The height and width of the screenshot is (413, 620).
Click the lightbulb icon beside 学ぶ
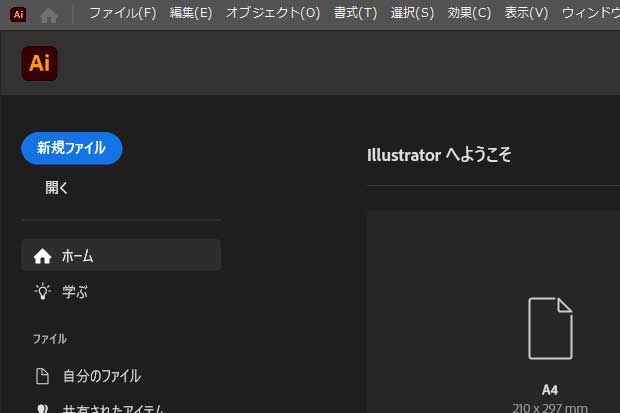(x=43, y=292)
